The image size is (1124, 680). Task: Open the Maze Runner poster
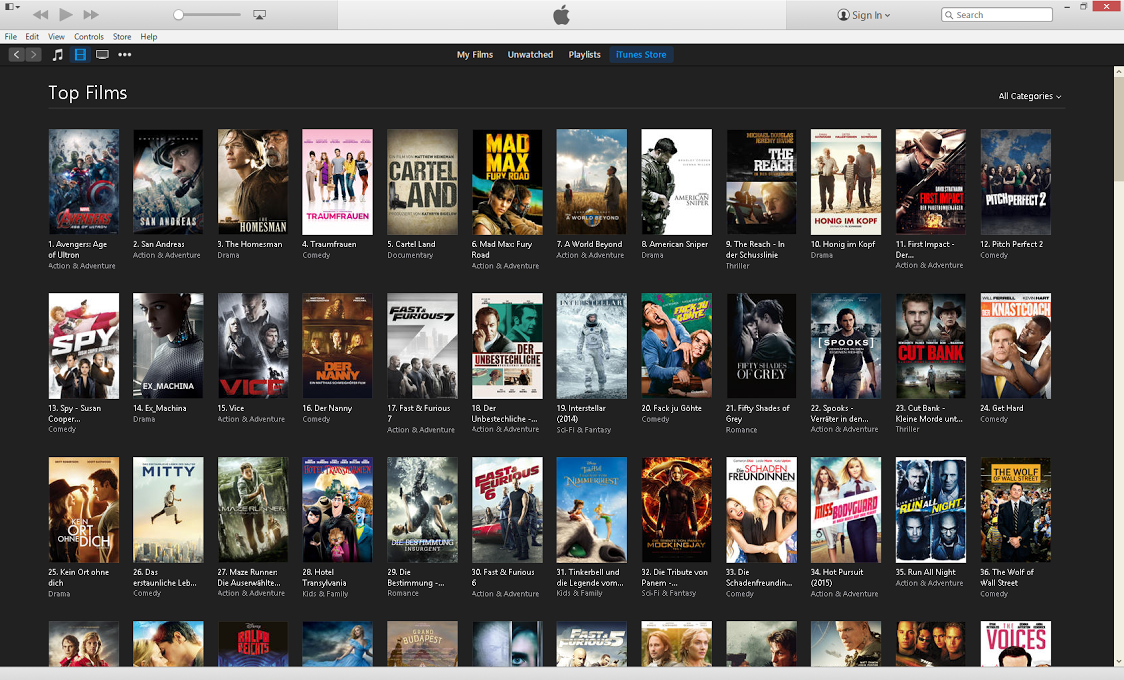coord(253,510)
